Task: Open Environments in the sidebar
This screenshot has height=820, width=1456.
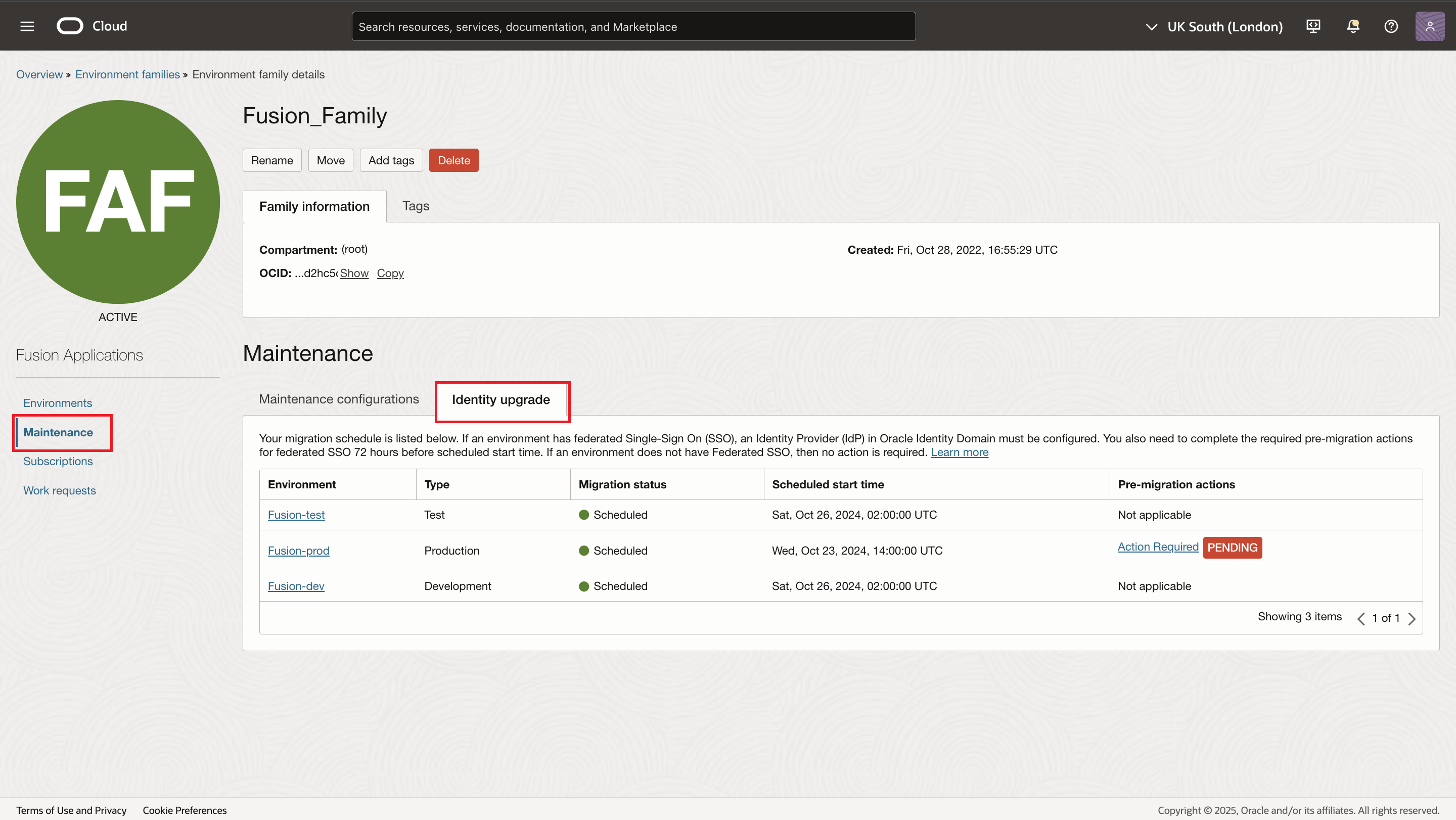Action: tap(58, 403)
